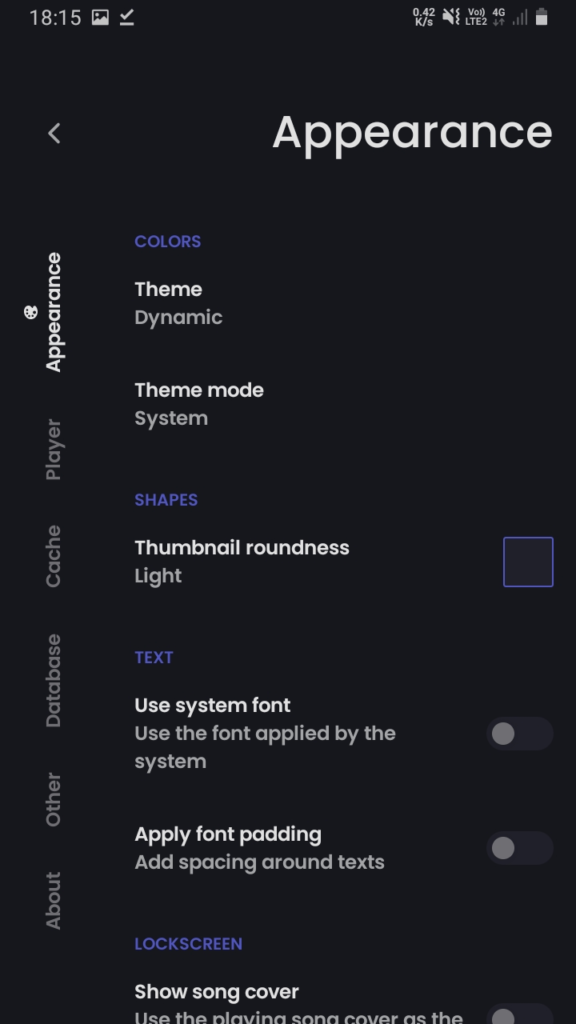Tap the download-complete check status icon
This screenshot has width=576, height=1024.
[127, 18]
